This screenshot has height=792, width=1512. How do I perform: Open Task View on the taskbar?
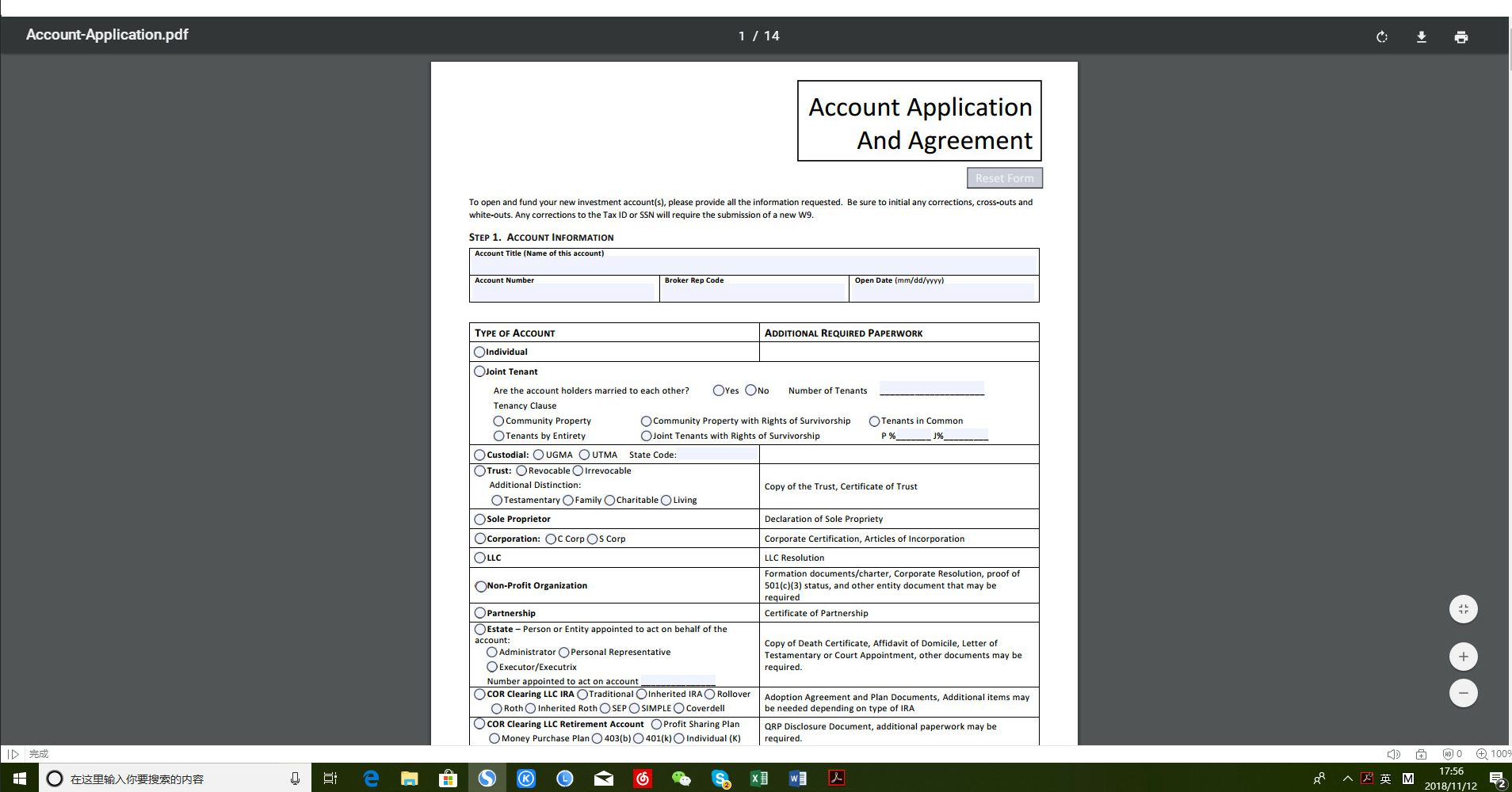pos(330,779)
